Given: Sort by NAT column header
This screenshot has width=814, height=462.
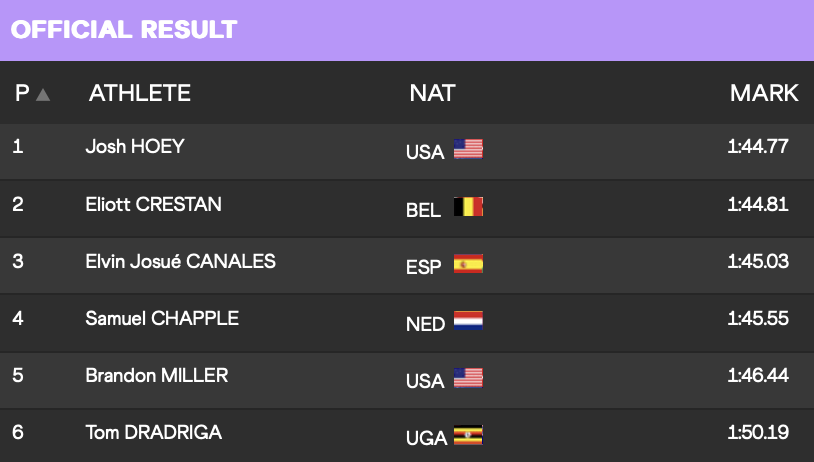Looking at the screenshot, I should [x=432, y=93].
